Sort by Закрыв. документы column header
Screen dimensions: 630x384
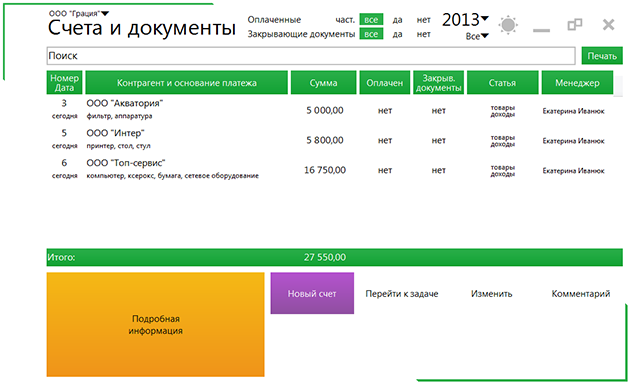(438, 83)
